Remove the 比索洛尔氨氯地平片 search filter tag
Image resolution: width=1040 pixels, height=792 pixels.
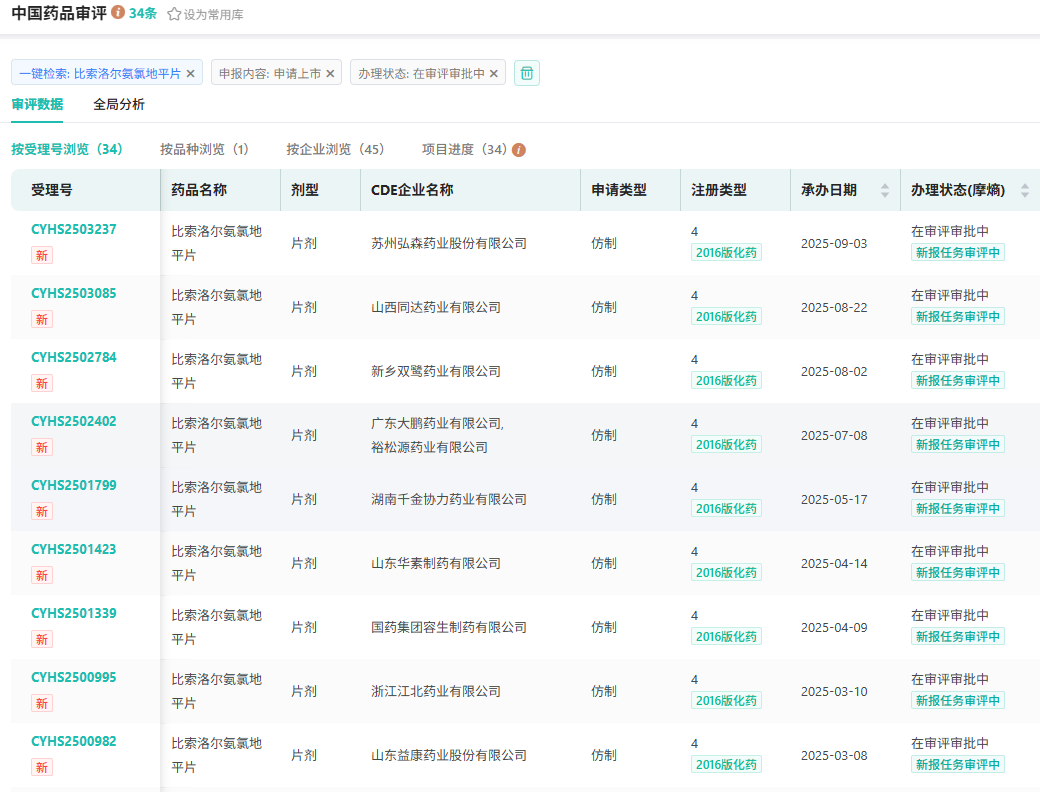190,73
